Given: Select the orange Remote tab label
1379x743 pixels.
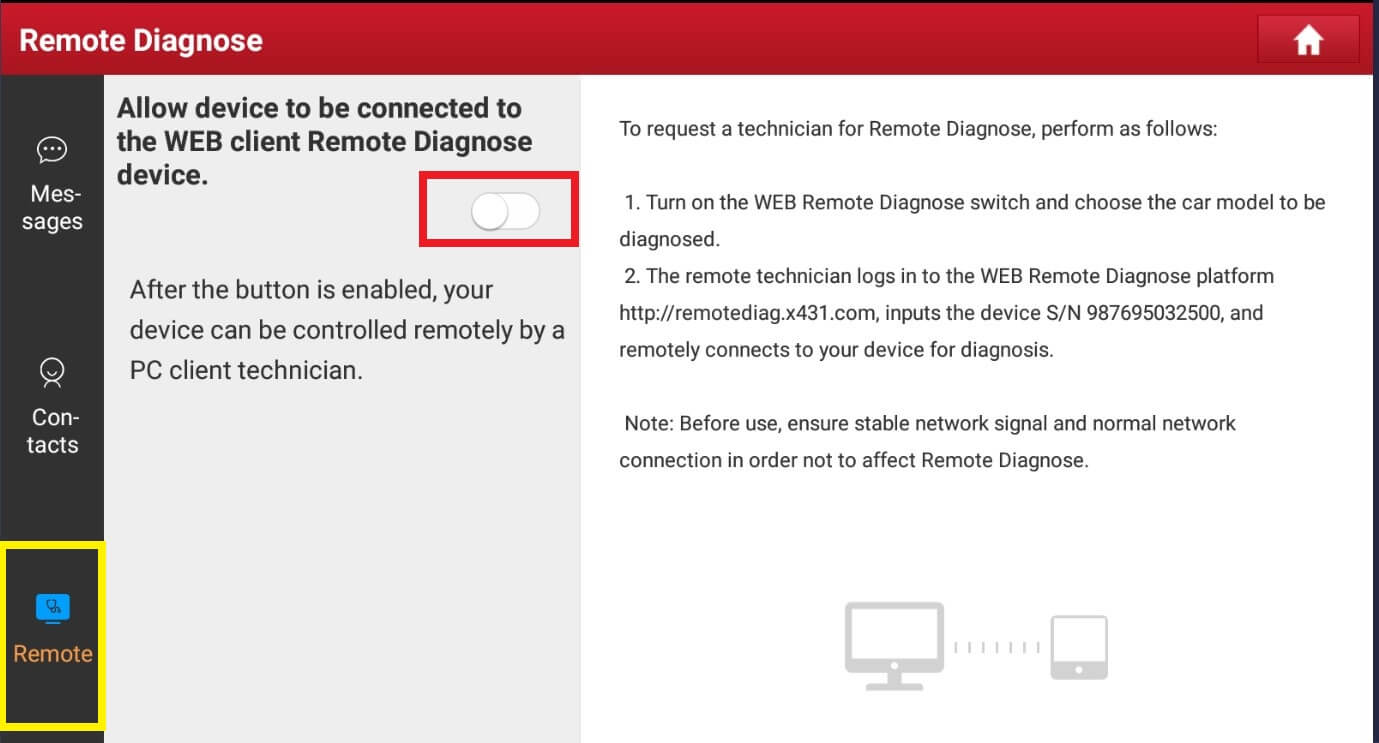Looking at the screenshot, I should (52, 654).
